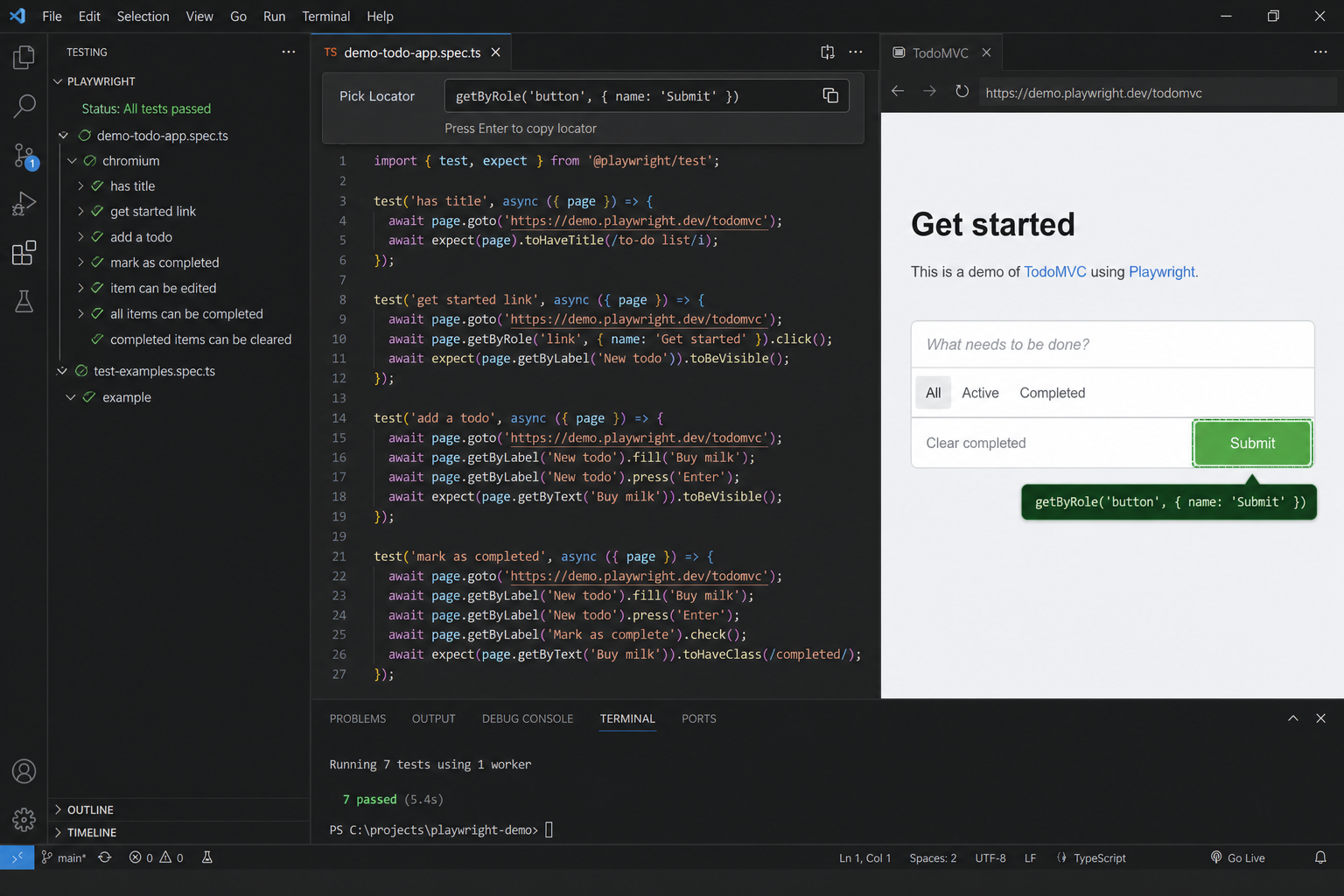Go forward in the TodoMVC browser preview

929,92
